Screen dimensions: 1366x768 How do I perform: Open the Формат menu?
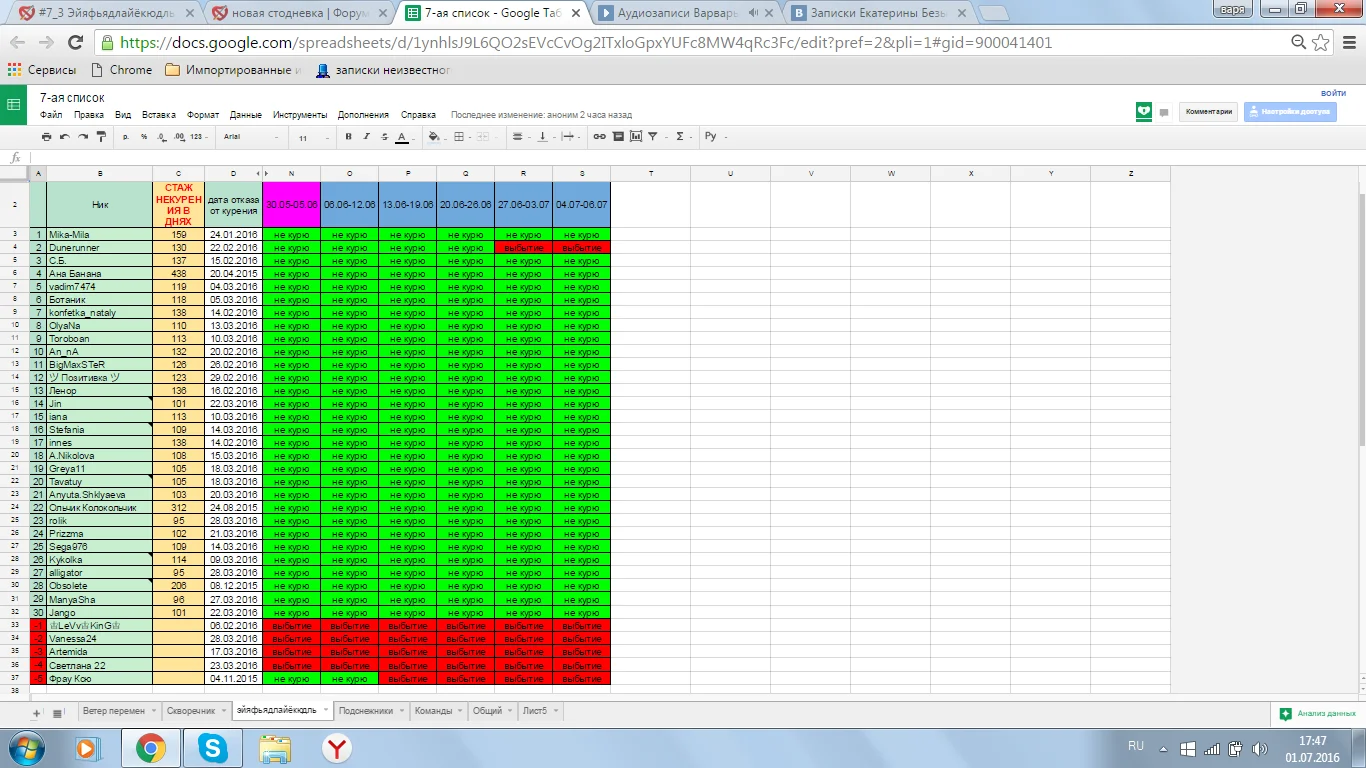[203, 115]
